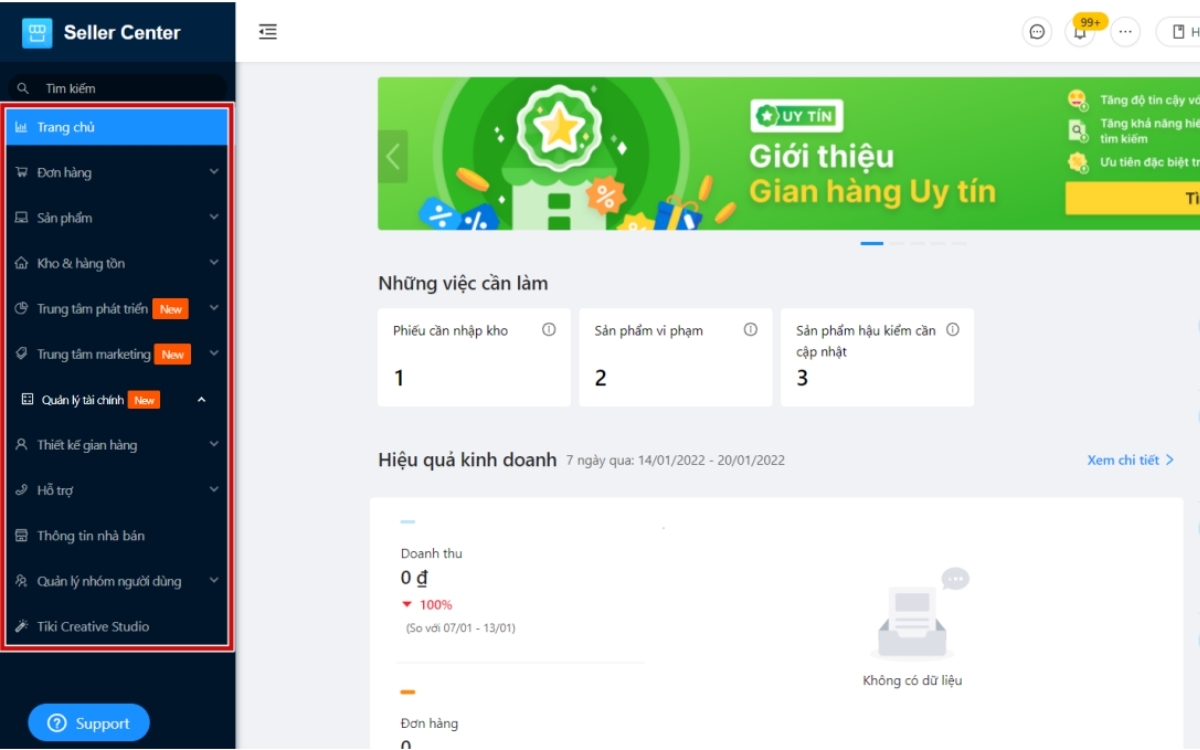Expand the Thiết kế gian hàng chevron
The height and width of the screenshot is (750, 1200).
click(x=214, y=444)
